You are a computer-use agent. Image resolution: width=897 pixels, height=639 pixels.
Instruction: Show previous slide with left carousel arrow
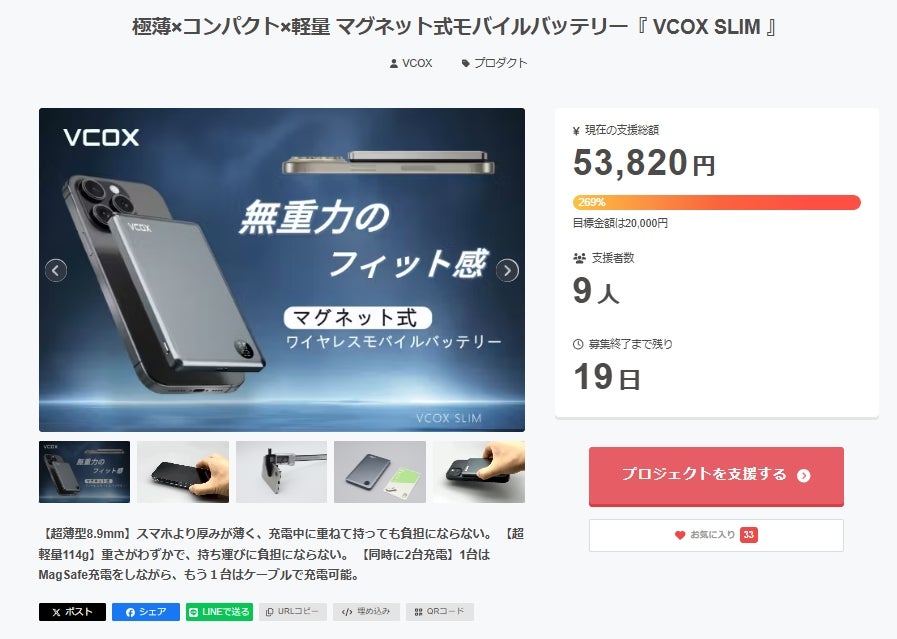(55, 270)
